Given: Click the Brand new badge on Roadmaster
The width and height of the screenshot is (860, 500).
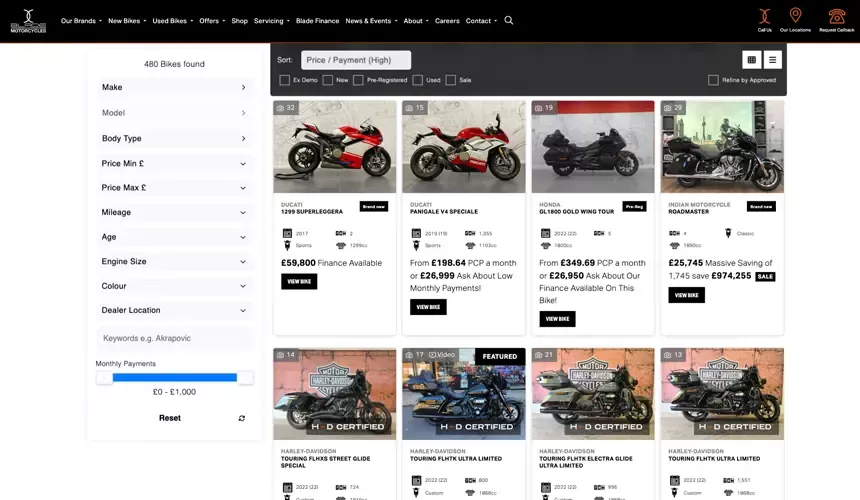Looking at the screenshot, I should click(761, 207).
